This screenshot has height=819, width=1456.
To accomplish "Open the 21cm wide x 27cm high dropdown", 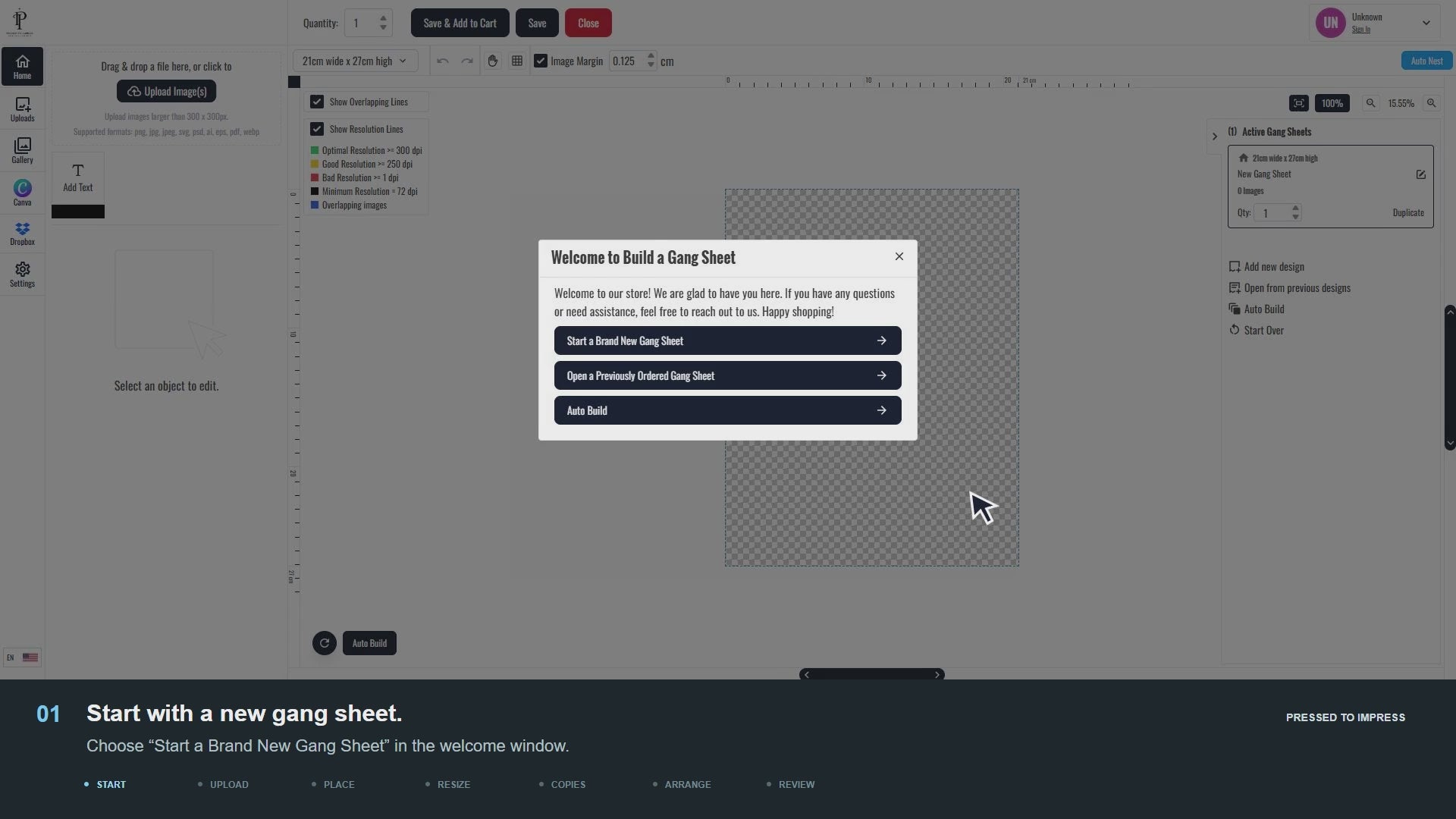I will pos(355,61).
